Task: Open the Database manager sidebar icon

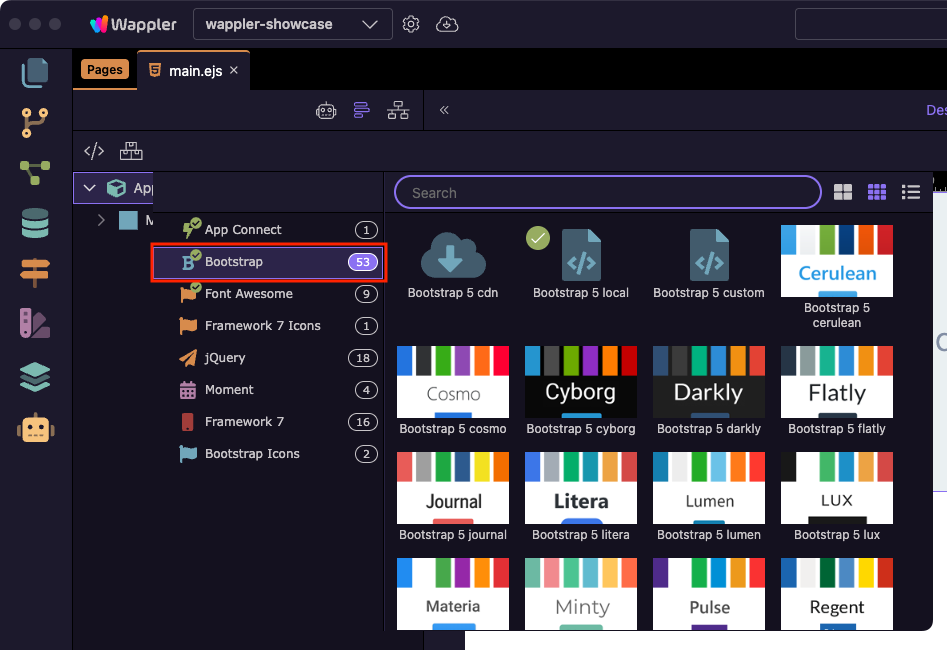Action: (x=35, y=223)
